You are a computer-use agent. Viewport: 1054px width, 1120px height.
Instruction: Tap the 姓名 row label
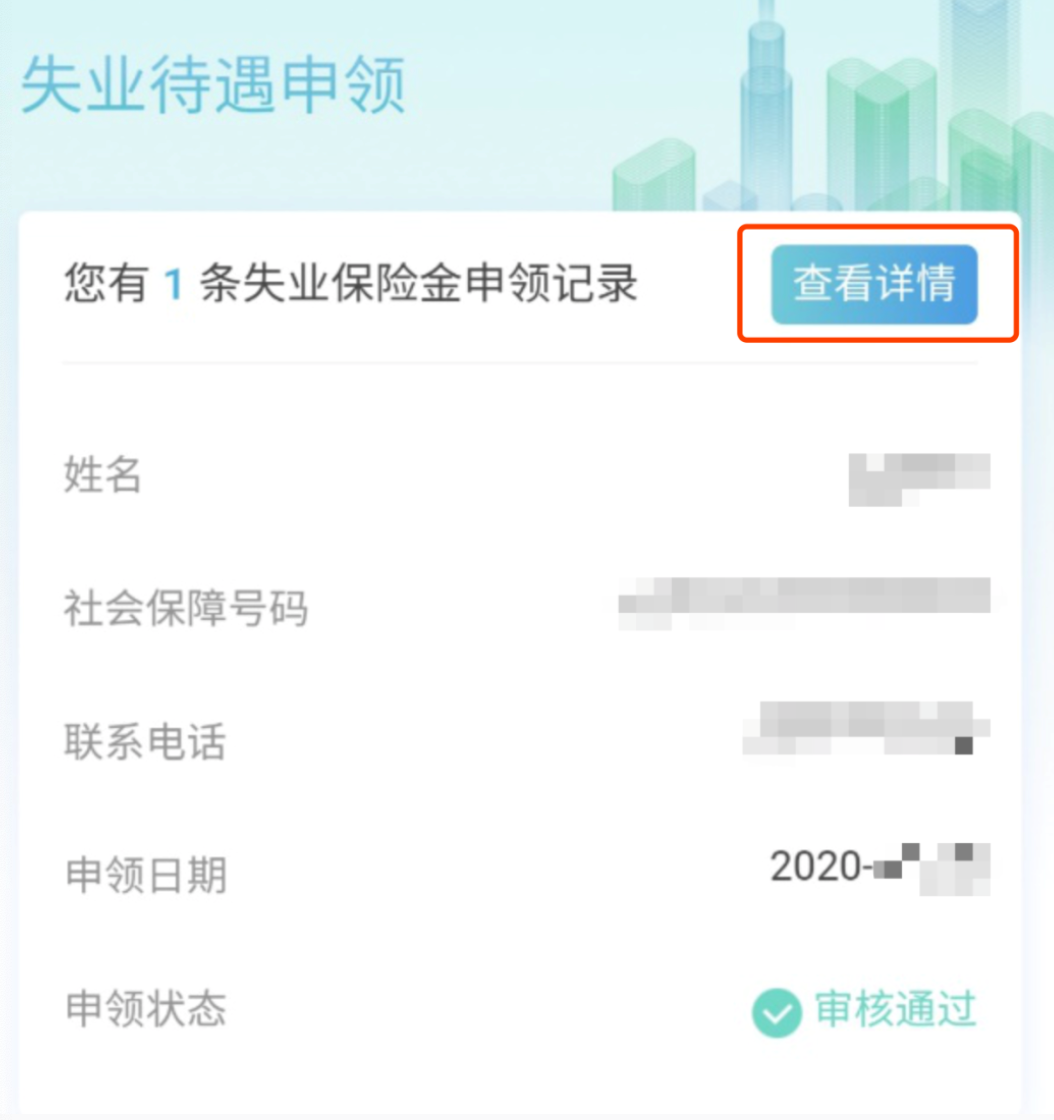(103, 474)
